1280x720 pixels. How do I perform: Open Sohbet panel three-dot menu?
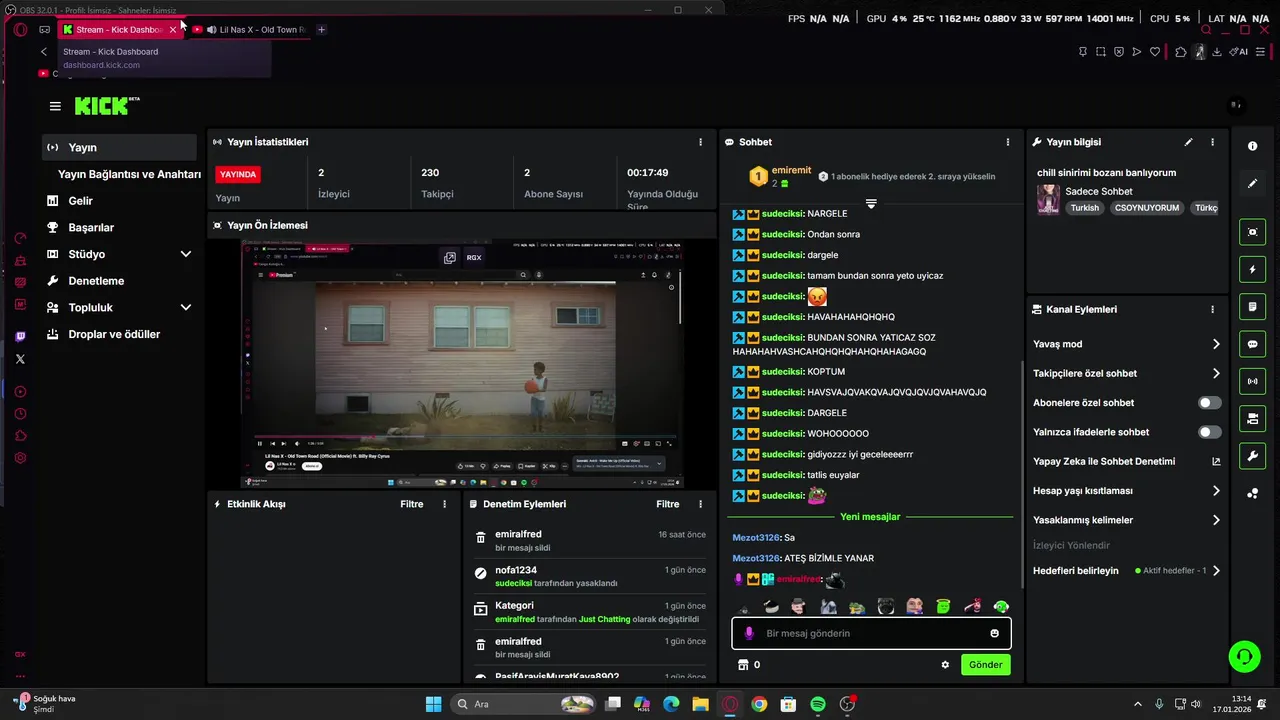pyautogui.click(x=1007, y=142)
